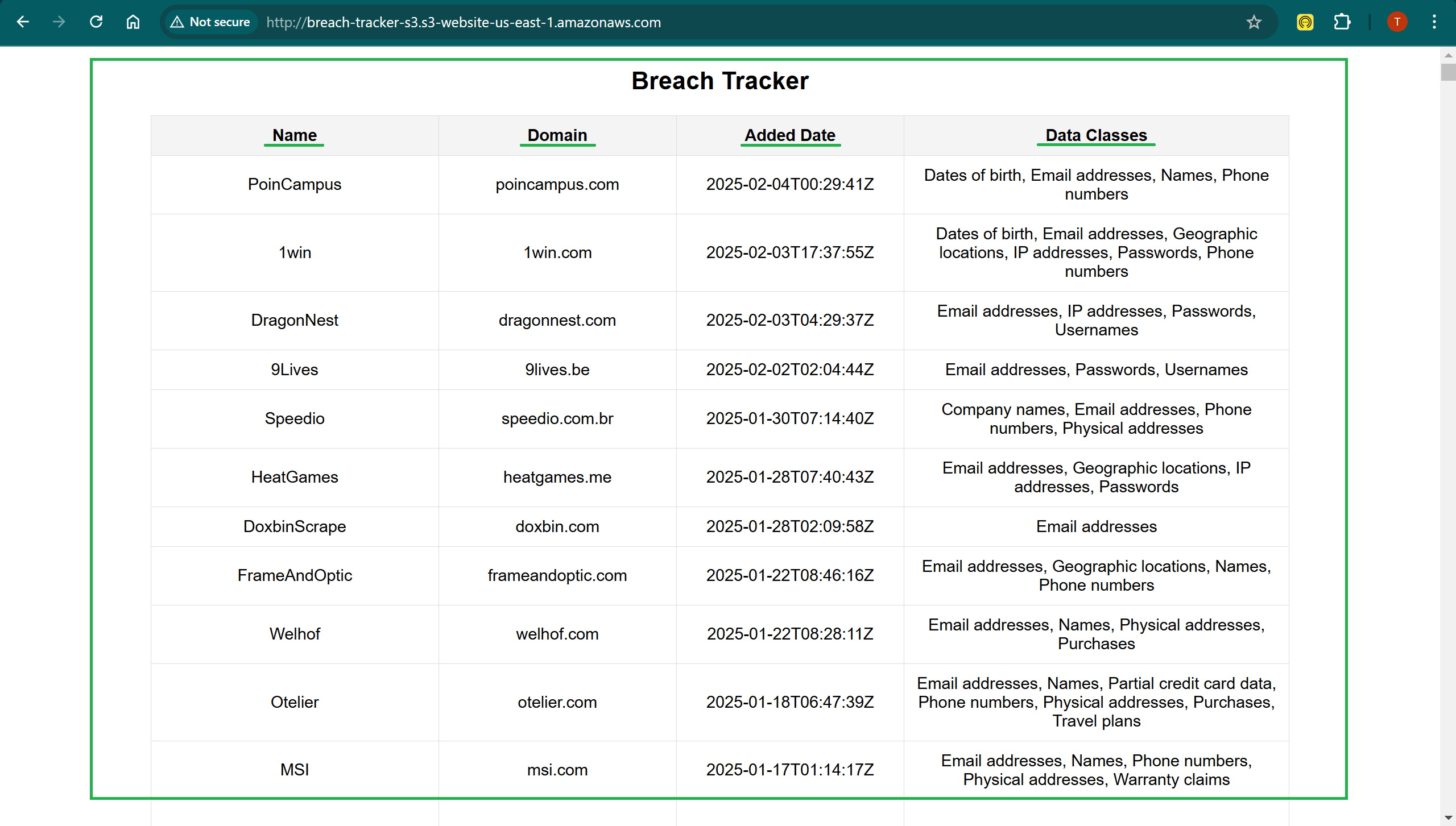This screenshot has height=826, width=1456.
Task: Click the Breach Tracker heading
Action: (x=719, y=81)
